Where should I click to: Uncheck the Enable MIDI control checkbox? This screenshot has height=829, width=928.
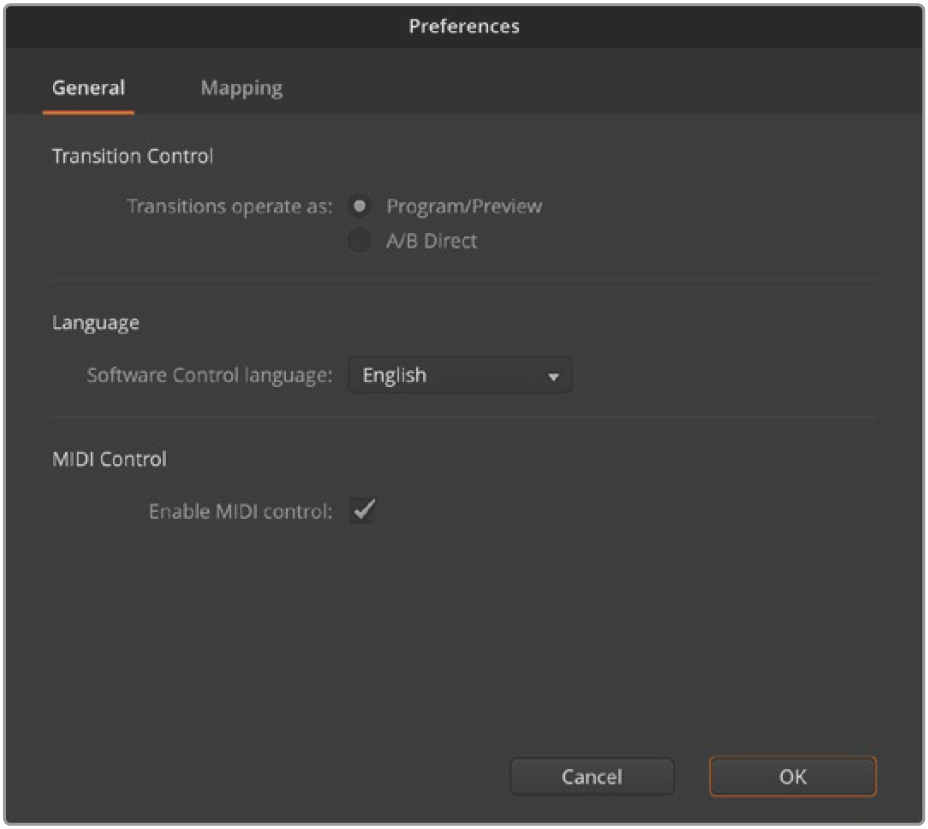363,510
